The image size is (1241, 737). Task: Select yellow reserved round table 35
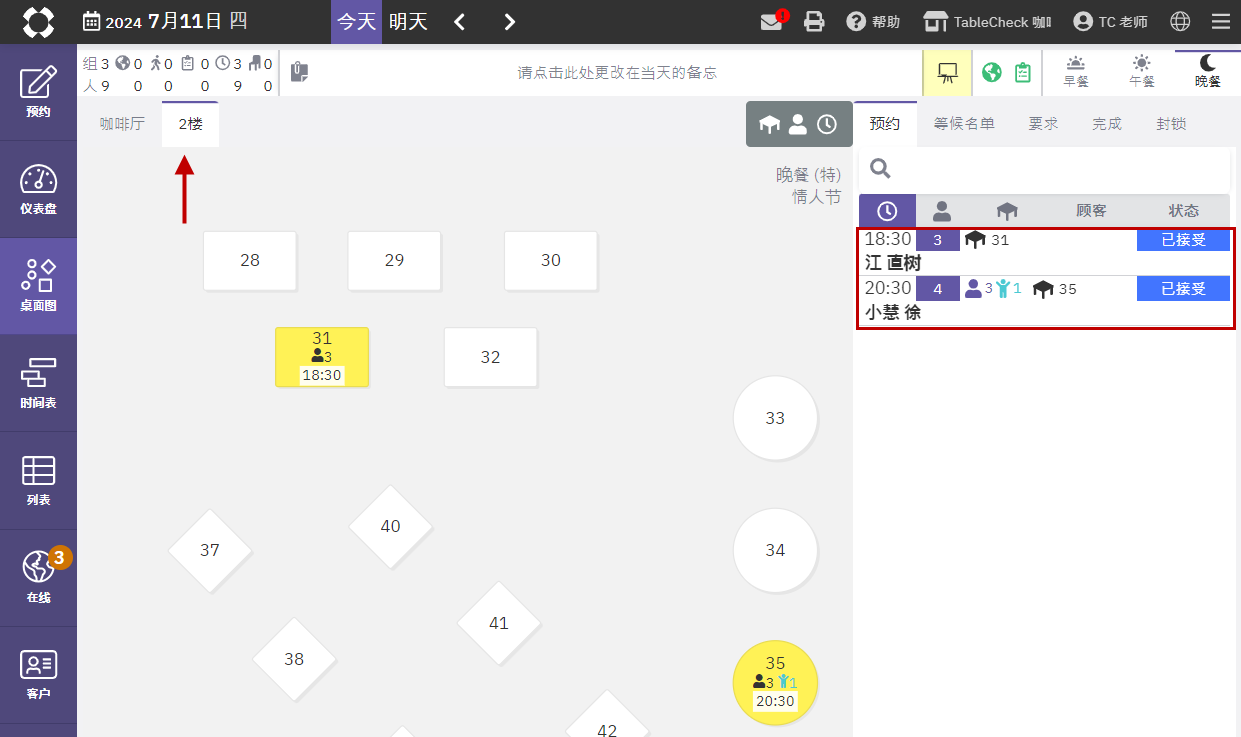[775, 682]
